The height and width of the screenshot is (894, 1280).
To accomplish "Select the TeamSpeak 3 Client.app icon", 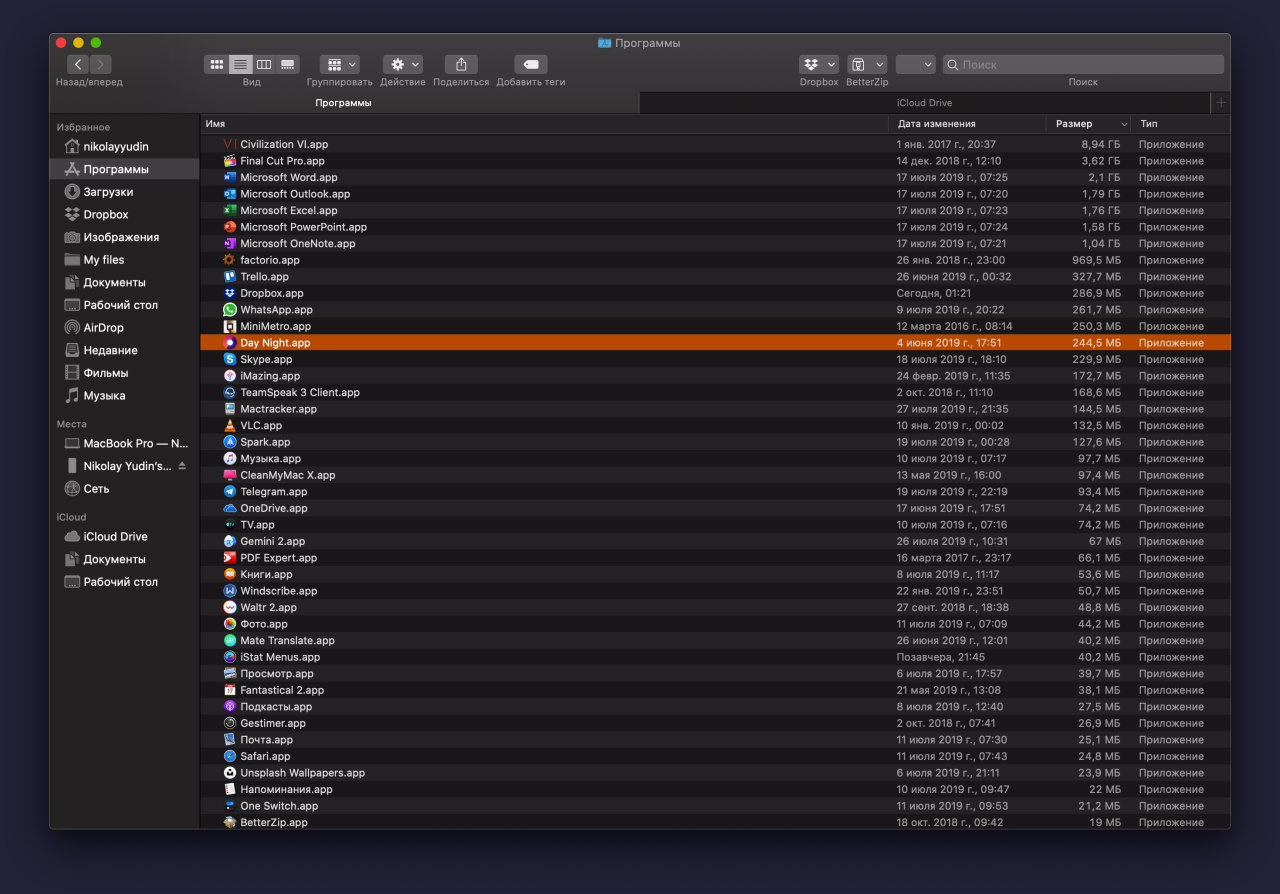I will pos(230,392).
